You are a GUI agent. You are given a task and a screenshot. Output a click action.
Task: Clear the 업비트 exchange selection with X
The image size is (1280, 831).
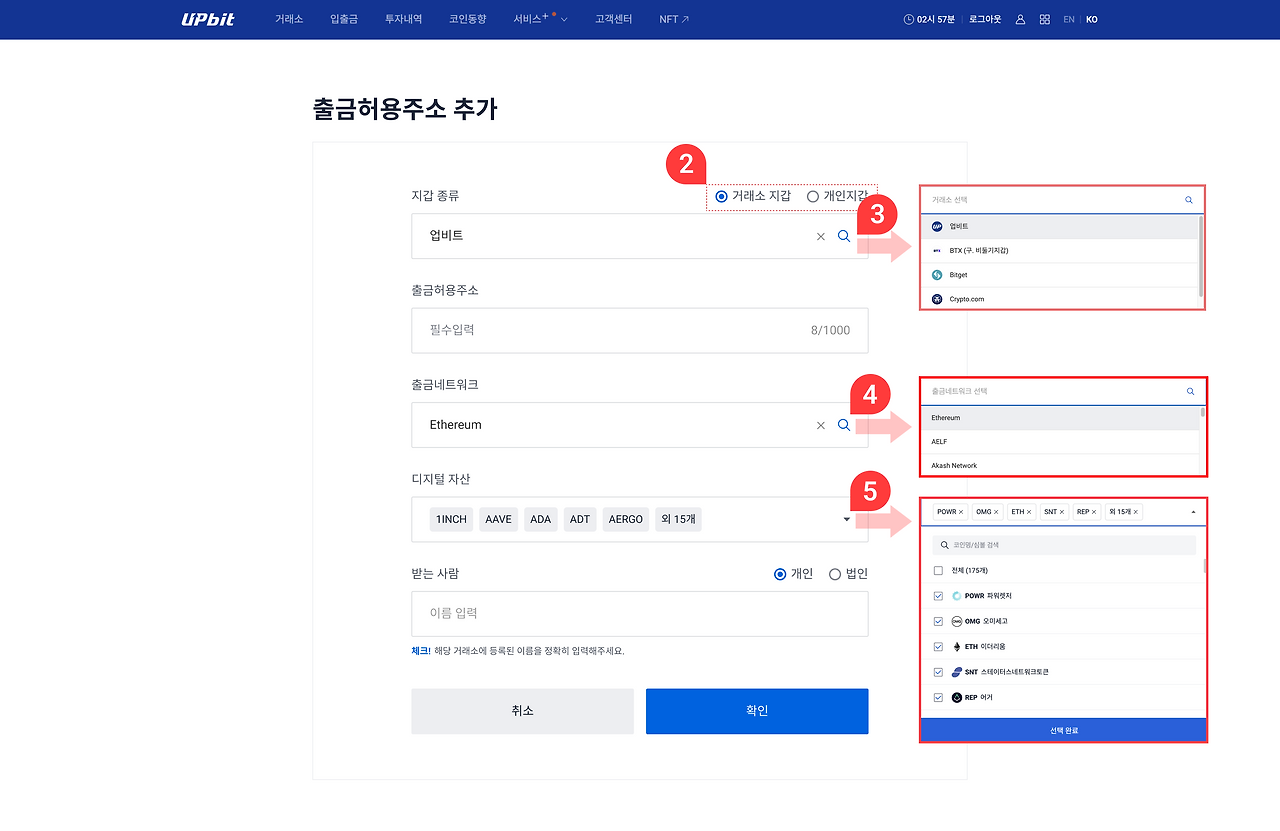point(821,236)
